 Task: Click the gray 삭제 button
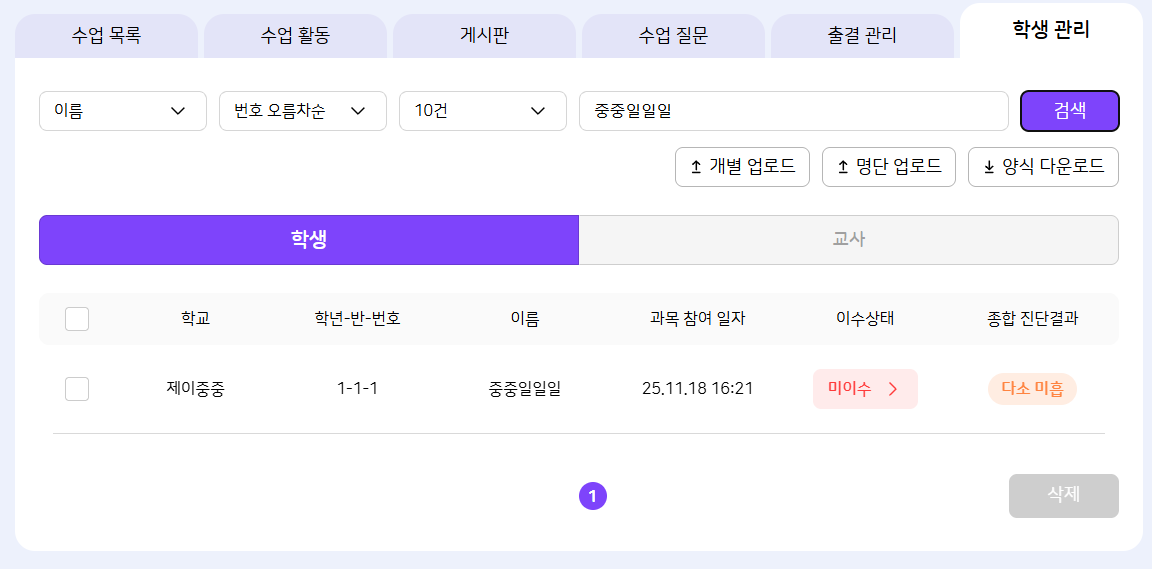click(1063, 495)
